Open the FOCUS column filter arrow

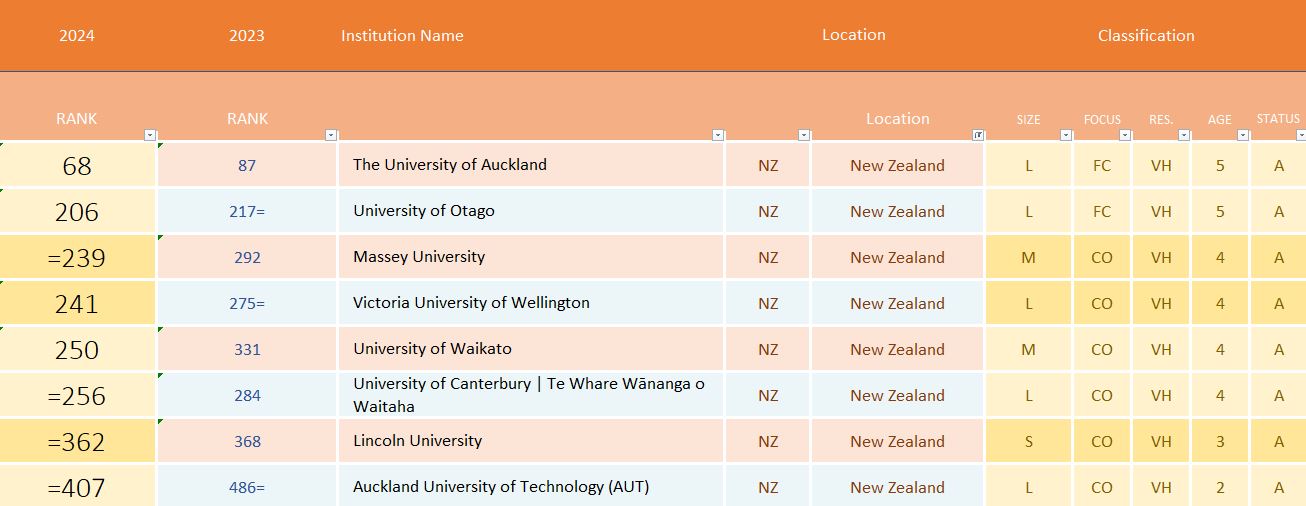1125,135
